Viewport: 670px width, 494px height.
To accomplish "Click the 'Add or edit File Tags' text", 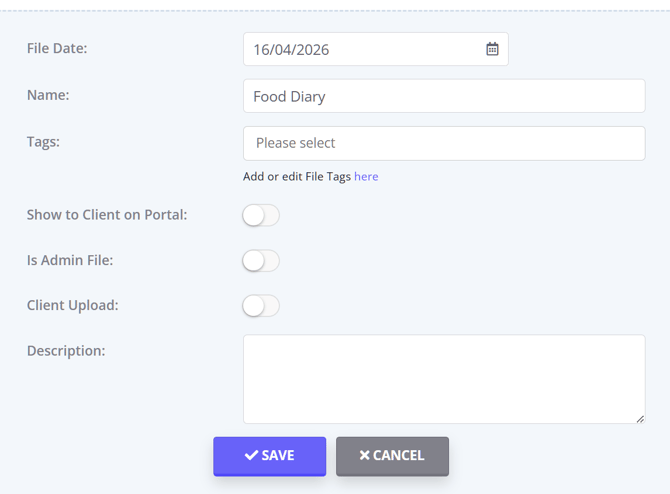I will (x=297, y=176).
